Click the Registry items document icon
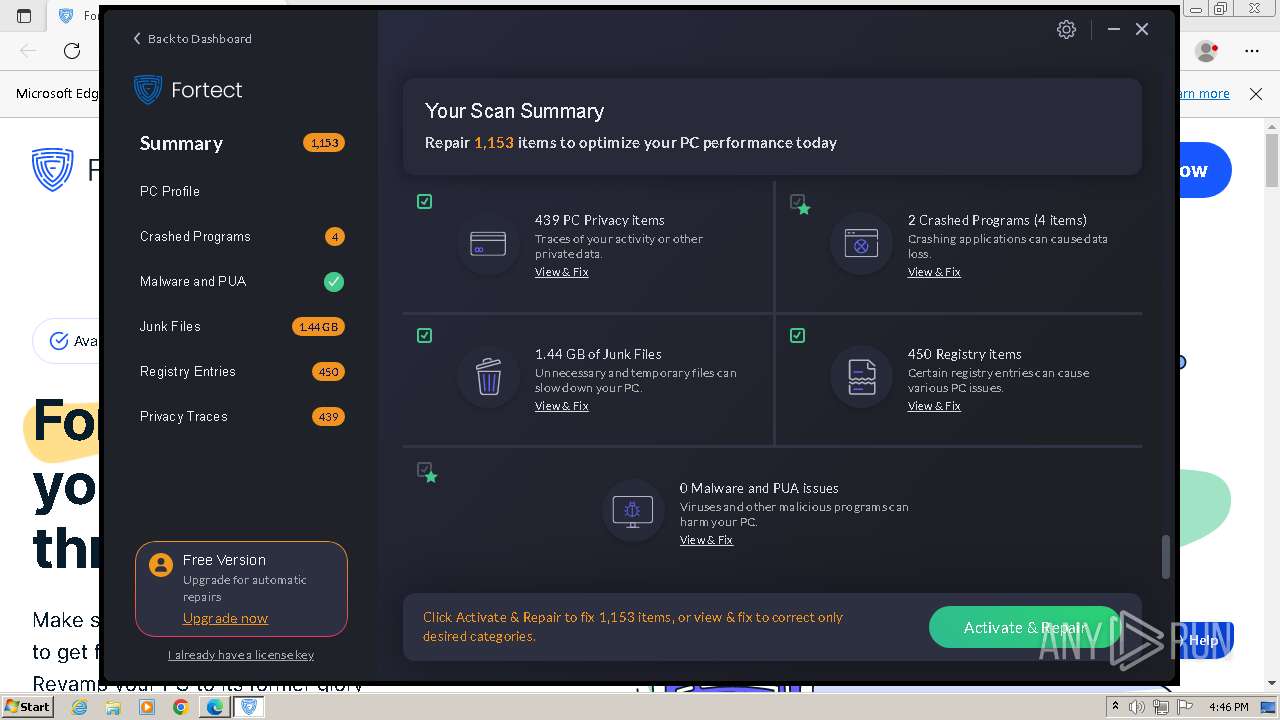1280x720 pixels. [x=861, y=377]
